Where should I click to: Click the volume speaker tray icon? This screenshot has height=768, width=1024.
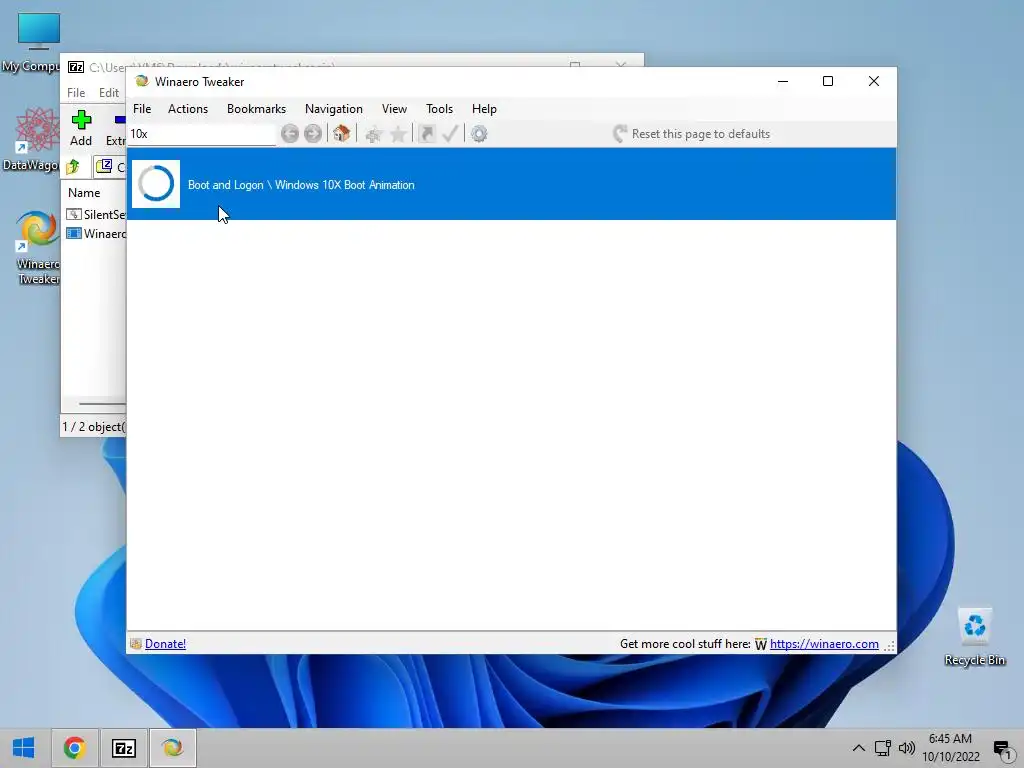(x=907, y=748)
